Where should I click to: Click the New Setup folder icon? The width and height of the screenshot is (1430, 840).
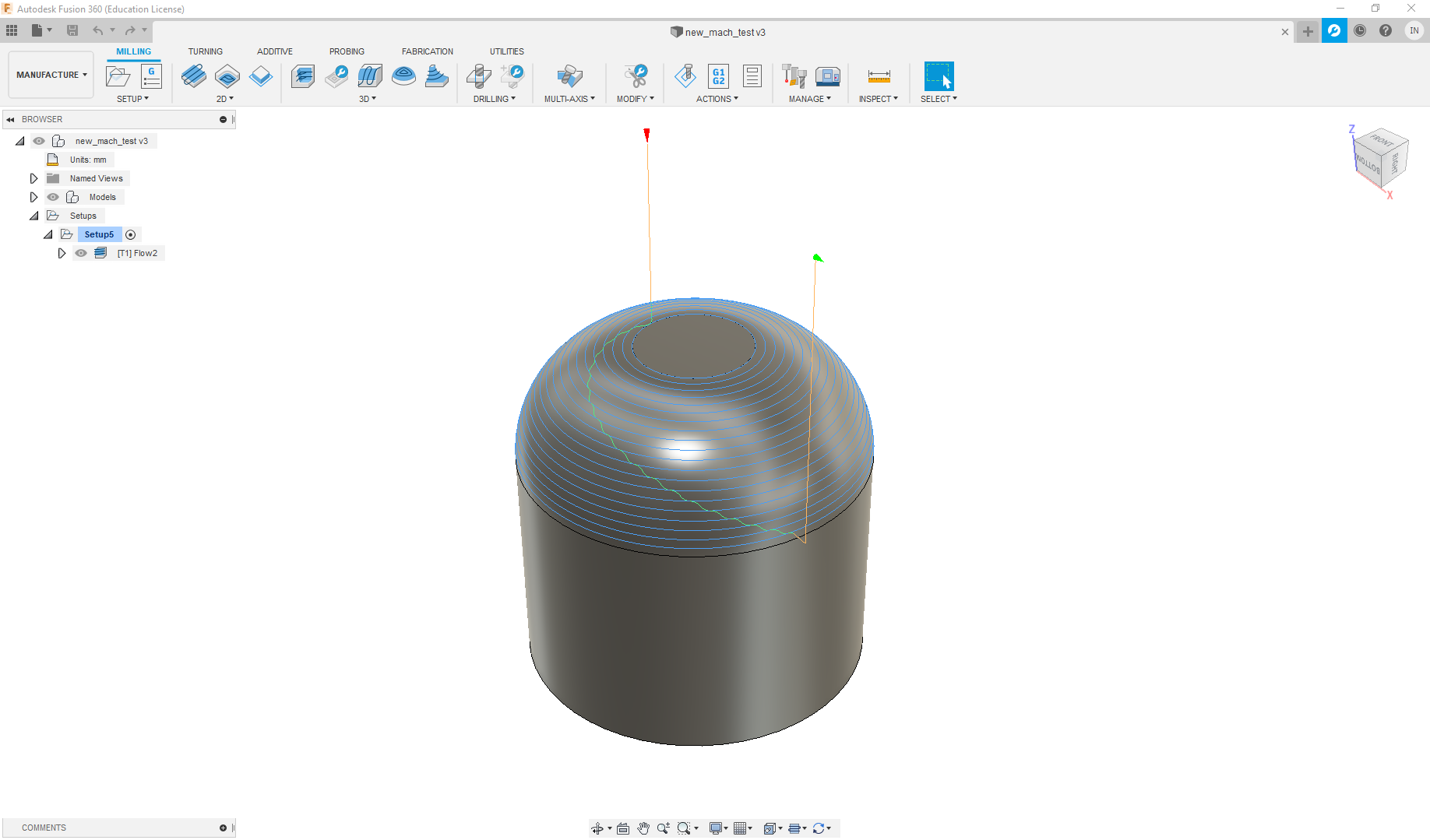[x=118, y=76]
